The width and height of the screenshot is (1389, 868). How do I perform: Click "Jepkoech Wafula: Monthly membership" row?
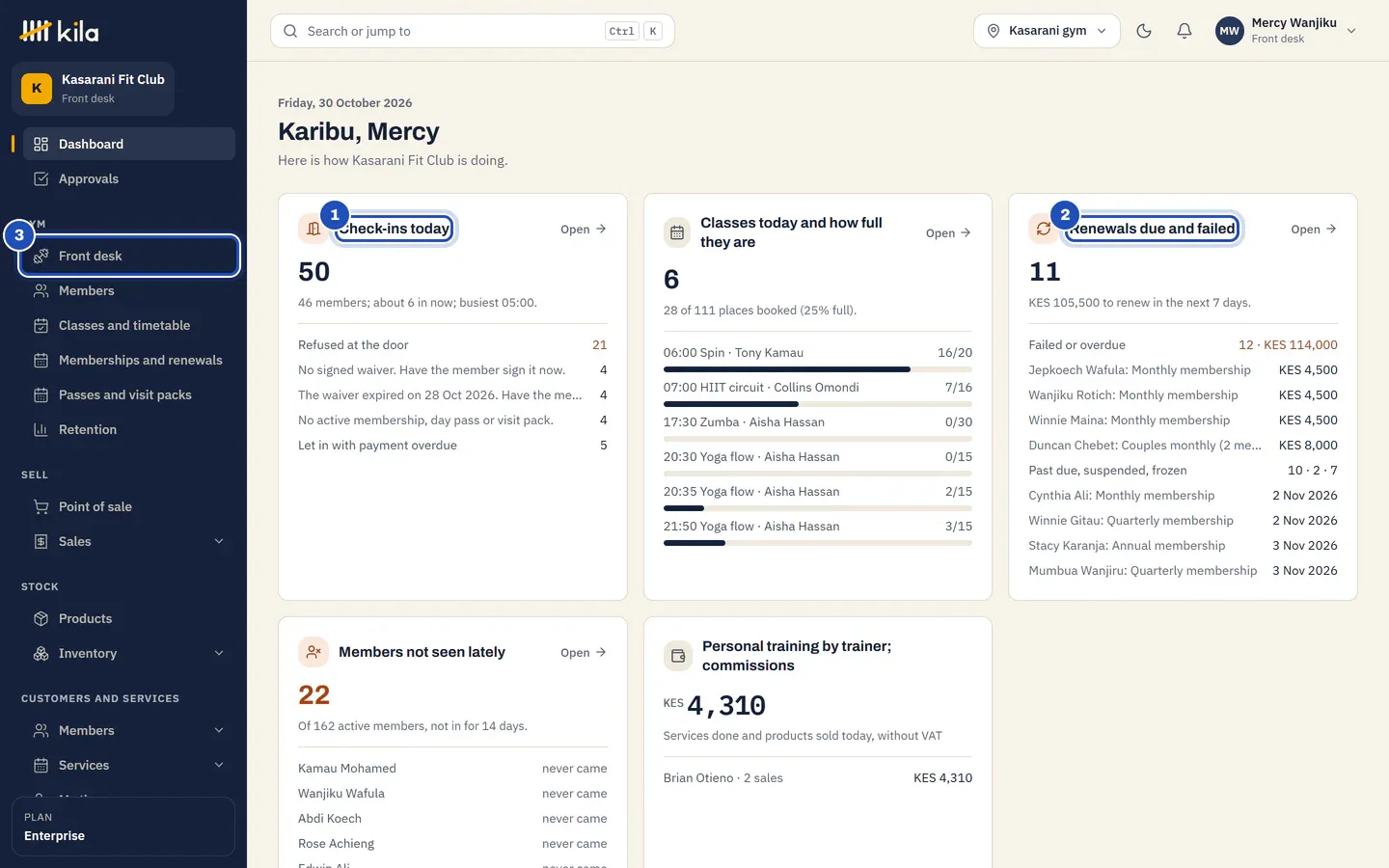pos(1183,369)
